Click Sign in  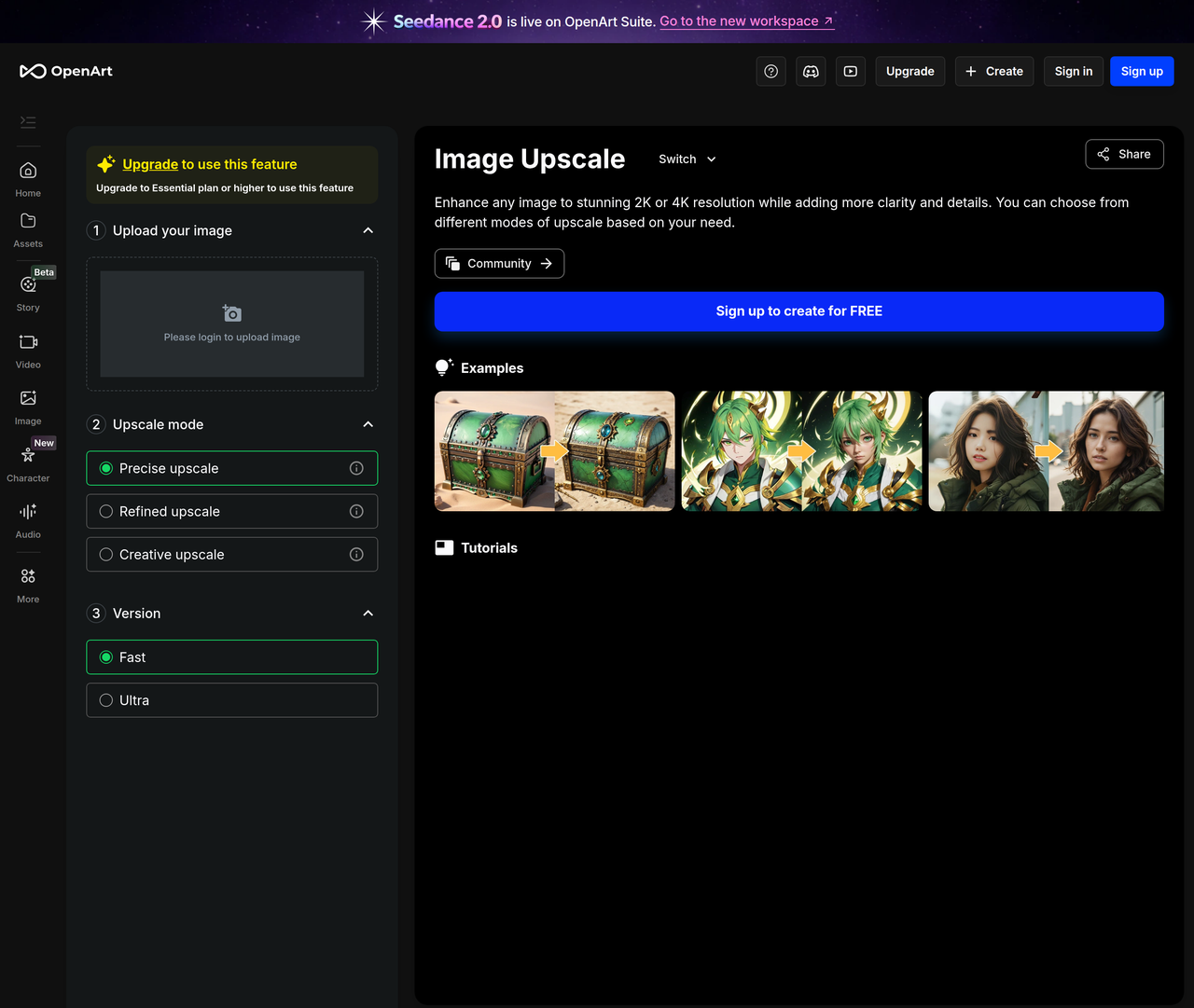click(x=1074, y=71)
